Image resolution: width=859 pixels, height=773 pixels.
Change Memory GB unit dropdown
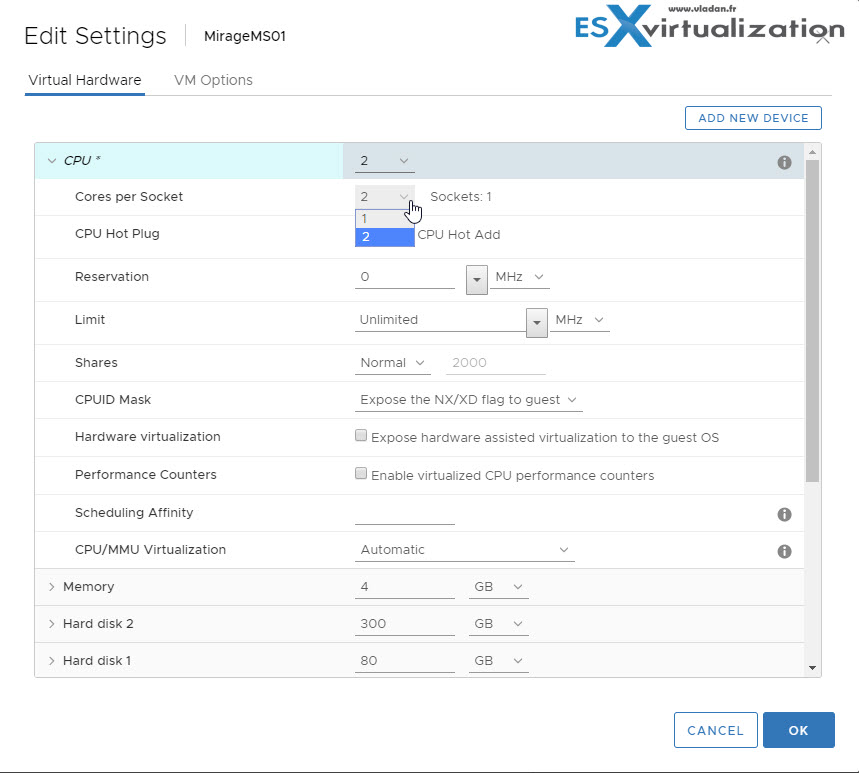click(499, 587)
